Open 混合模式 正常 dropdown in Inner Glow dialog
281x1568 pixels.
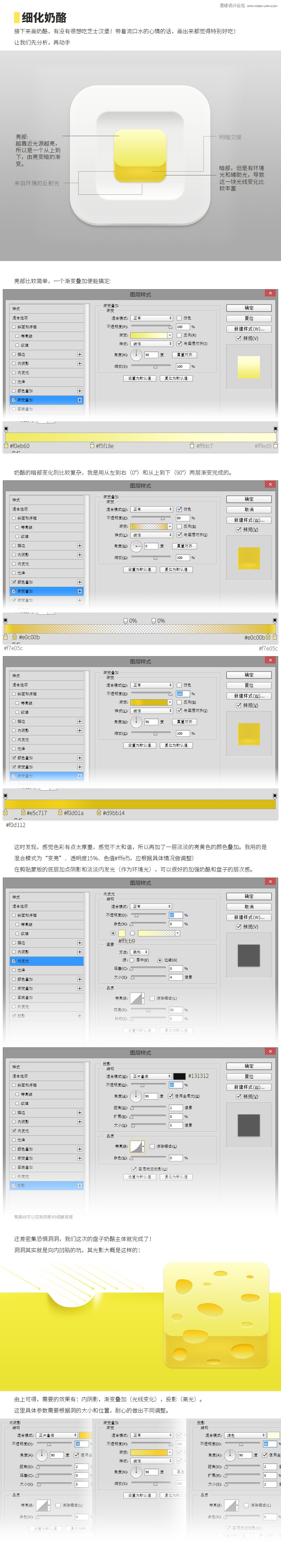152,906
